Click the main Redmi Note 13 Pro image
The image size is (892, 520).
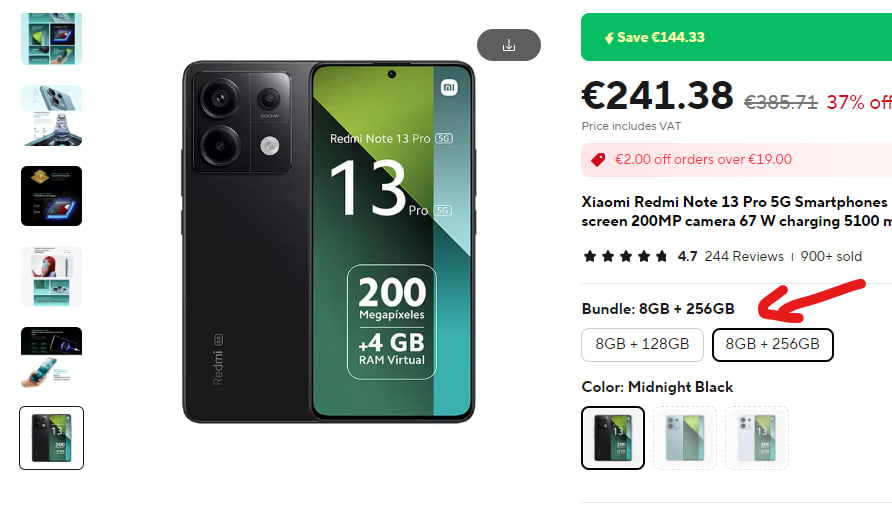329,242
